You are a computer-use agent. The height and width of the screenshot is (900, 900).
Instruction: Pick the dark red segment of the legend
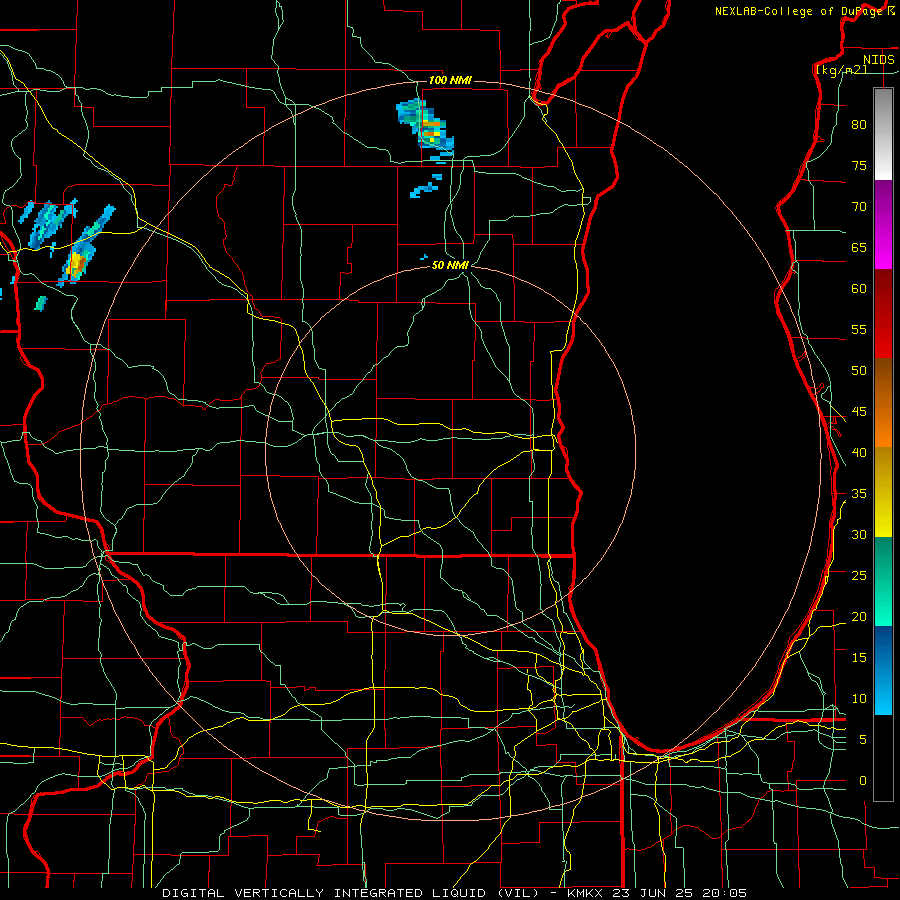point(883,314)
